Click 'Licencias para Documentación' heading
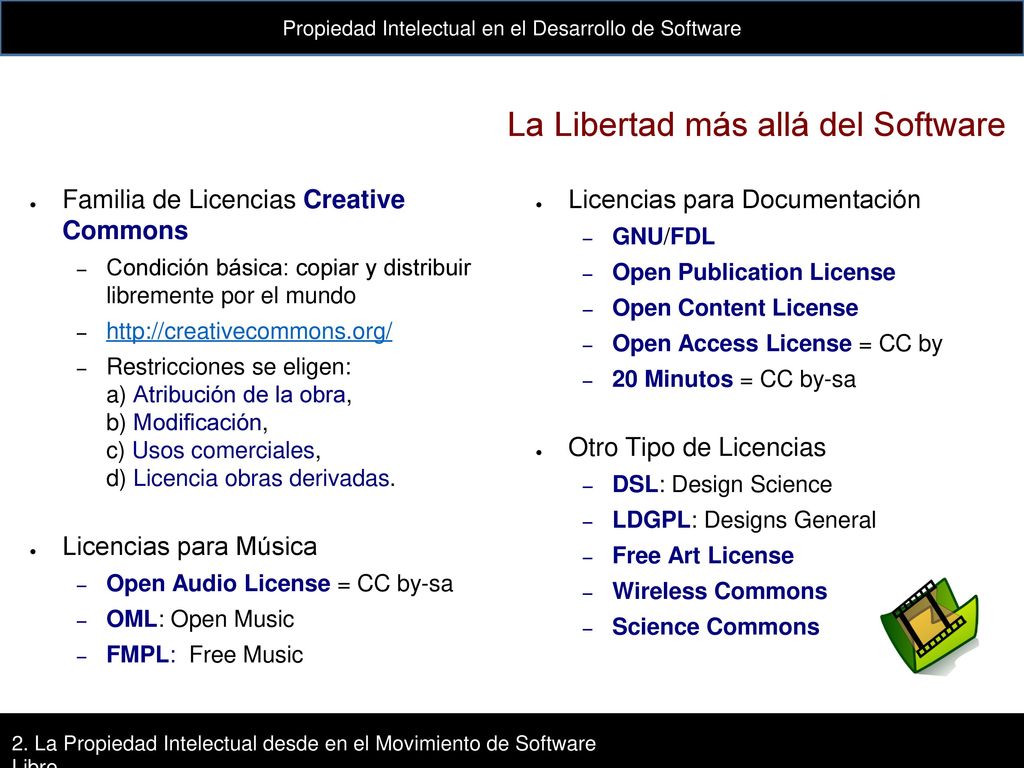 click(x=744, y=200)
